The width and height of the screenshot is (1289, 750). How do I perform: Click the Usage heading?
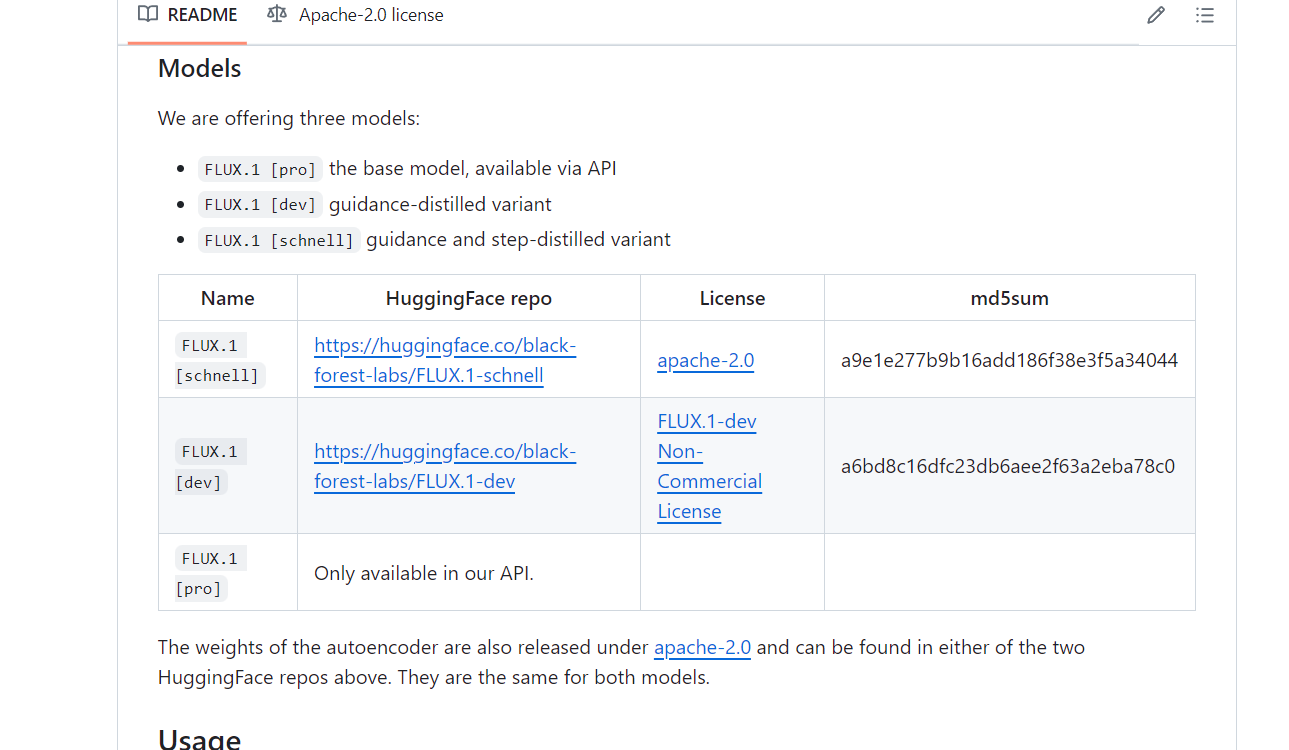point(199,739)
